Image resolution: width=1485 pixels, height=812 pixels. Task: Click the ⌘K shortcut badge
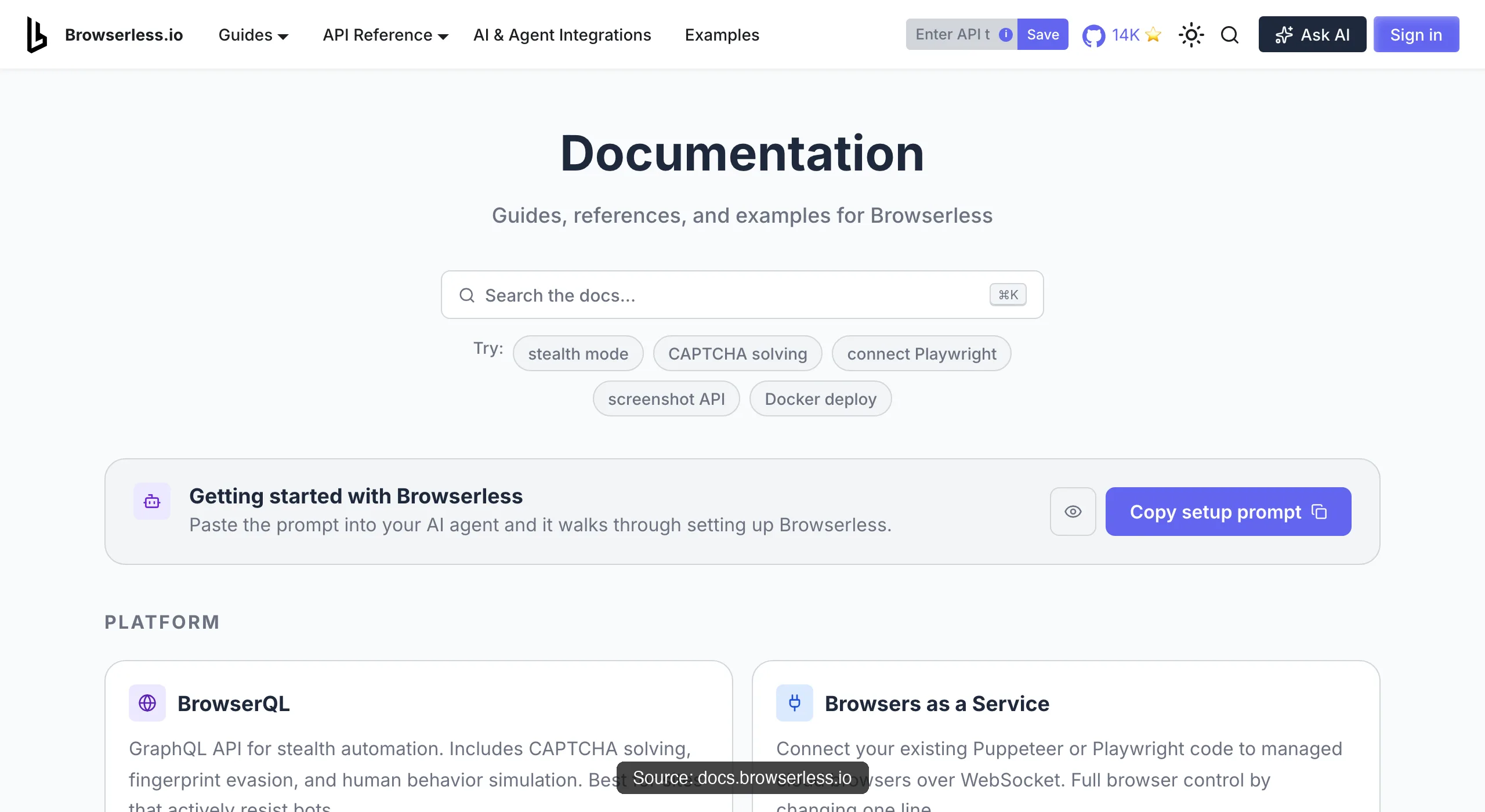(x=1008, y=295)
